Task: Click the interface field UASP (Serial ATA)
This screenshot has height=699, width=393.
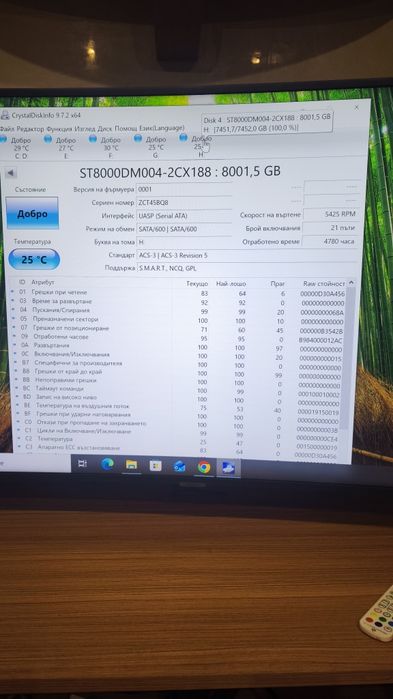Action: pyautogui.click(x=184, y=216)
